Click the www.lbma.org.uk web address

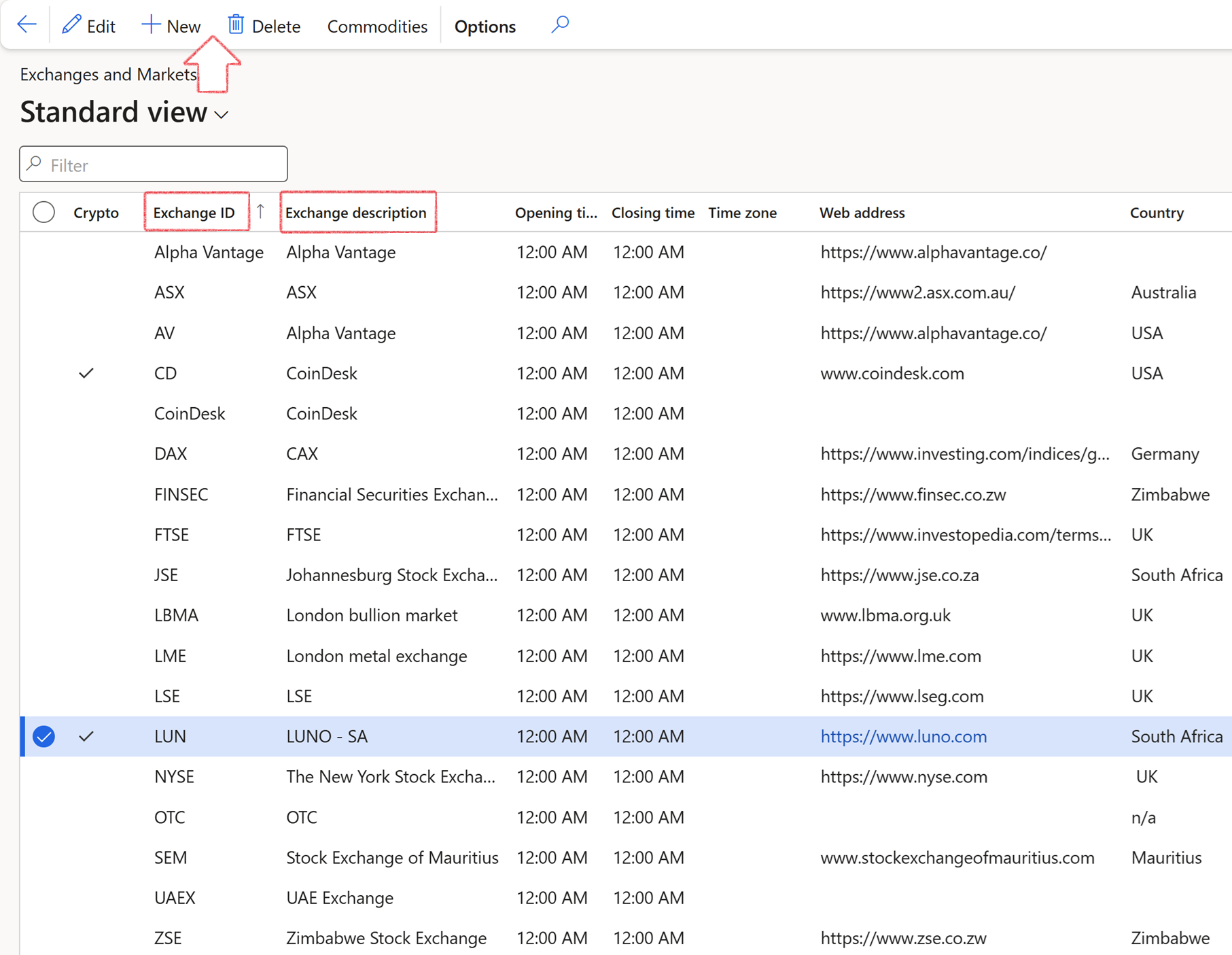885,615
